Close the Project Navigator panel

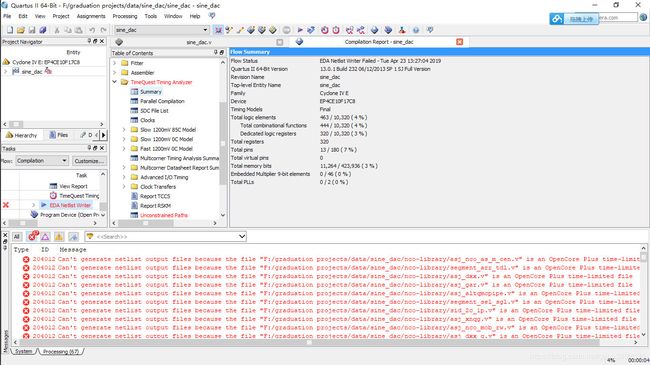102,41
